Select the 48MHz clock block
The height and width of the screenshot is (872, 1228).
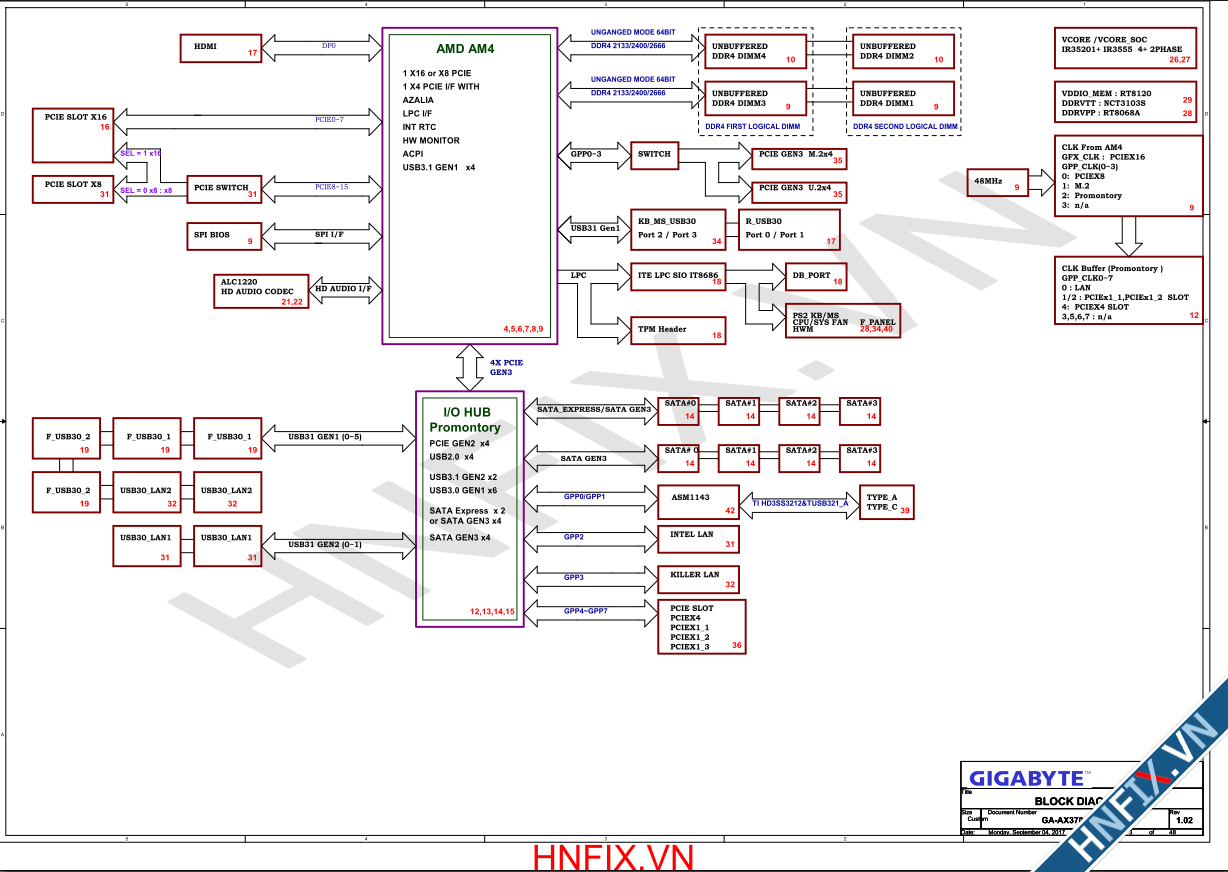[x=997, y=182]
